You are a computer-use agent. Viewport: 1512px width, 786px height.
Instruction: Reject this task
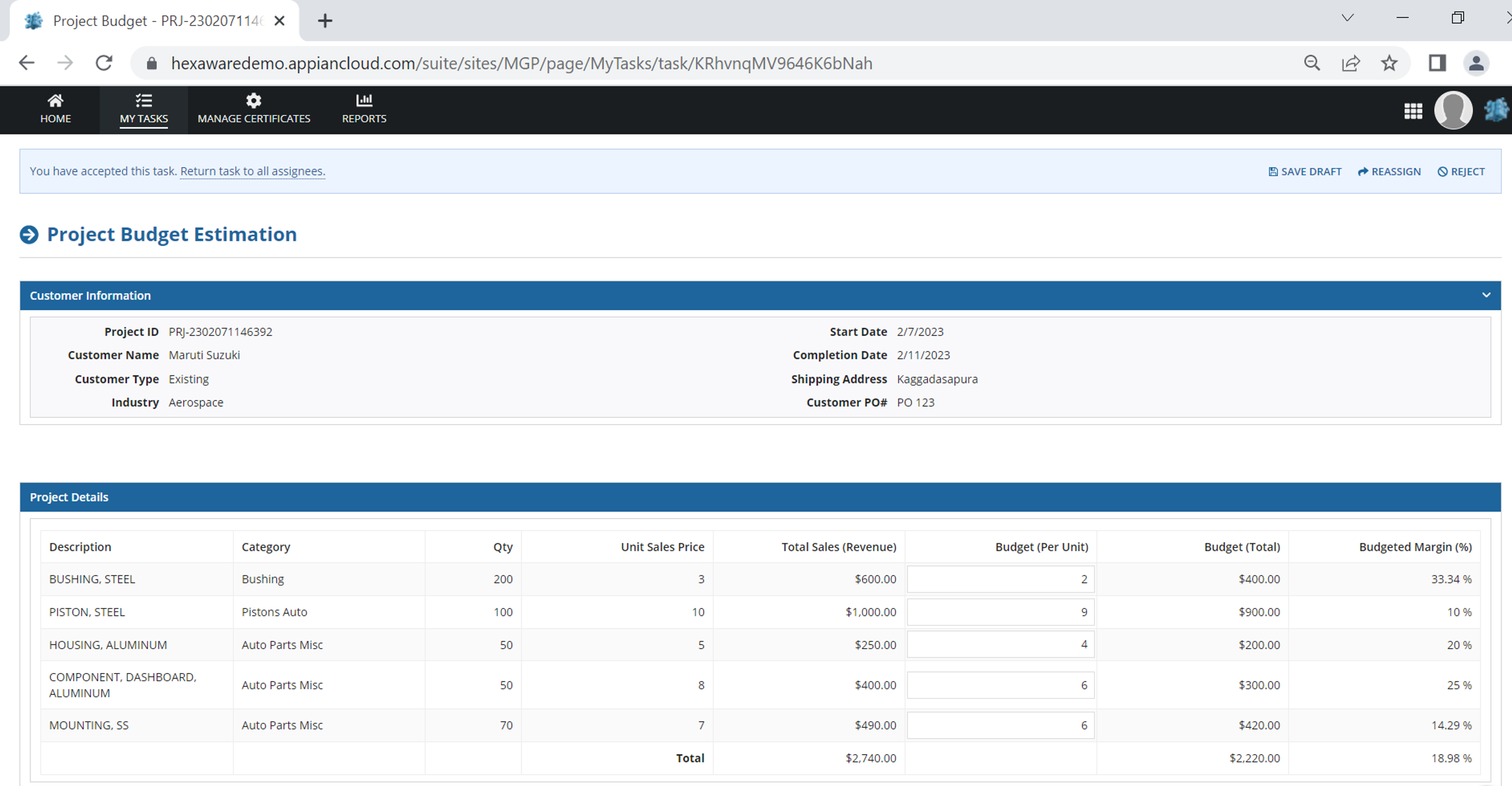click(x=1461, y=171)
